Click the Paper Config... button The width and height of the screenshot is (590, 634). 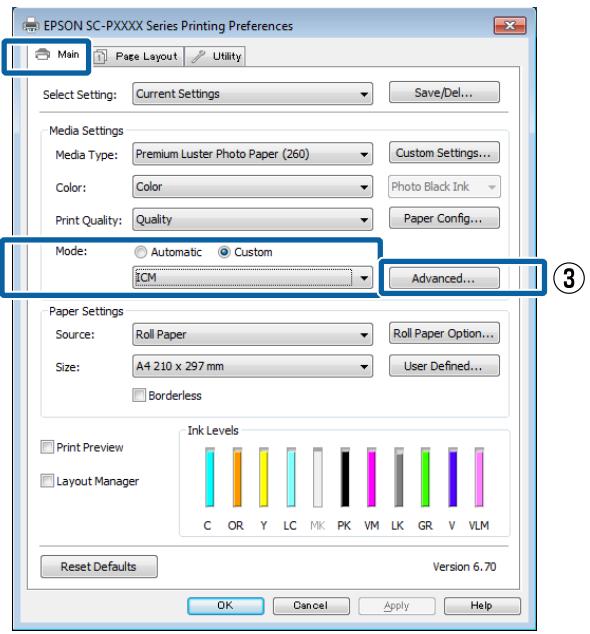(x=444, y=218)
